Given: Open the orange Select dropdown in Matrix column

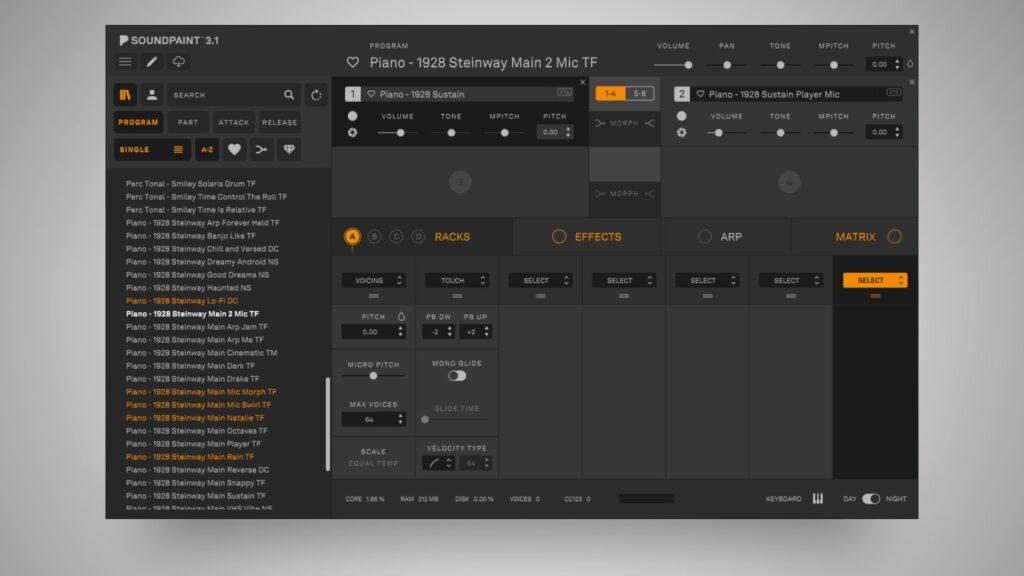Looking at the screenshot, I should (875, 281).
